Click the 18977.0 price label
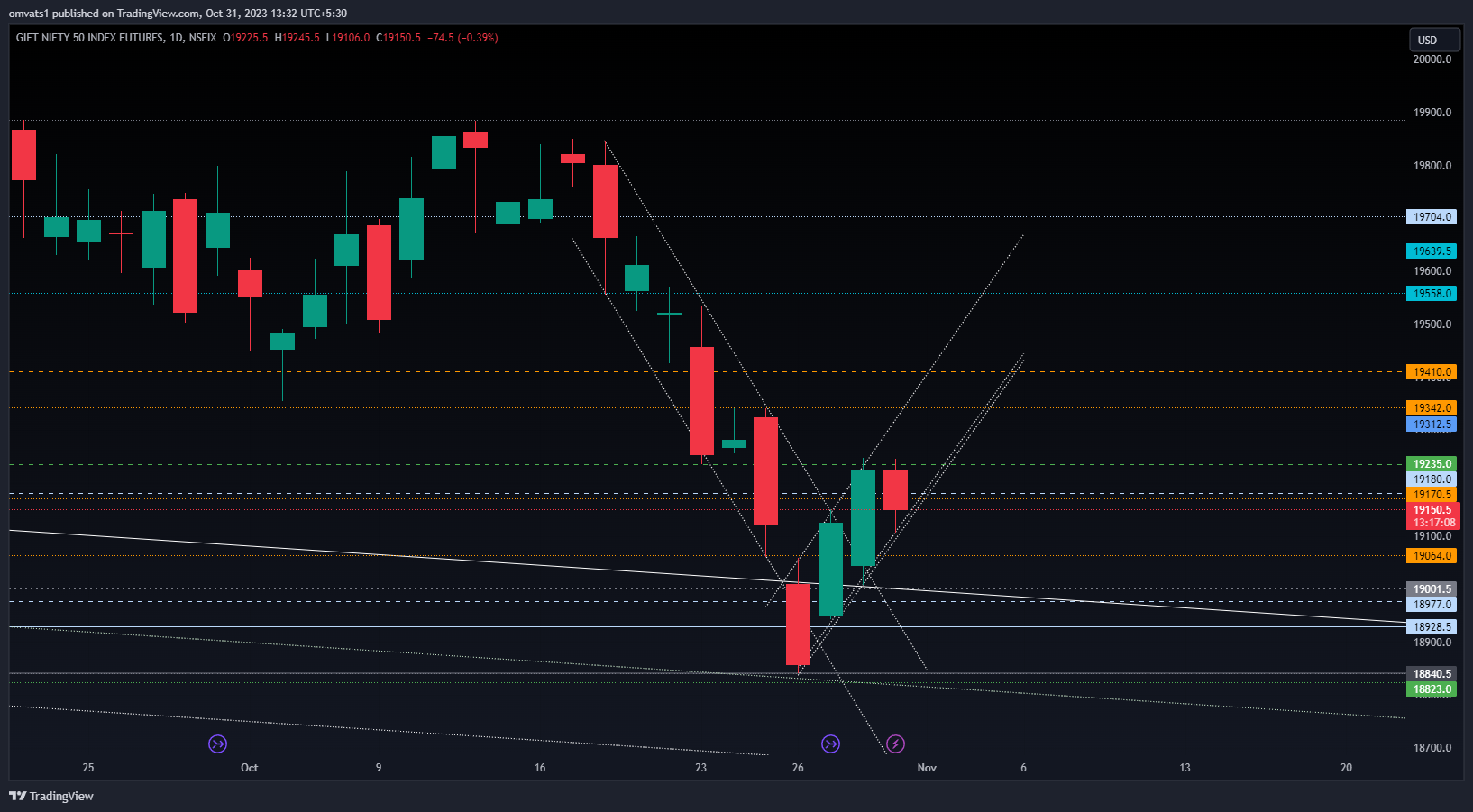The width and height of the screenshot is (1473, 812). (1432, 605)
